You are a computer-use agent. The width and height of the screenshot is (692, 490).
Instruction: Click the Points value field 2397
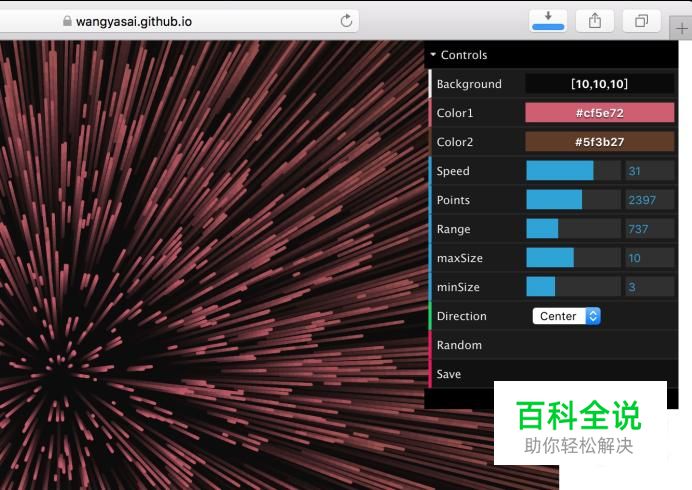click(x=650, y=200)
